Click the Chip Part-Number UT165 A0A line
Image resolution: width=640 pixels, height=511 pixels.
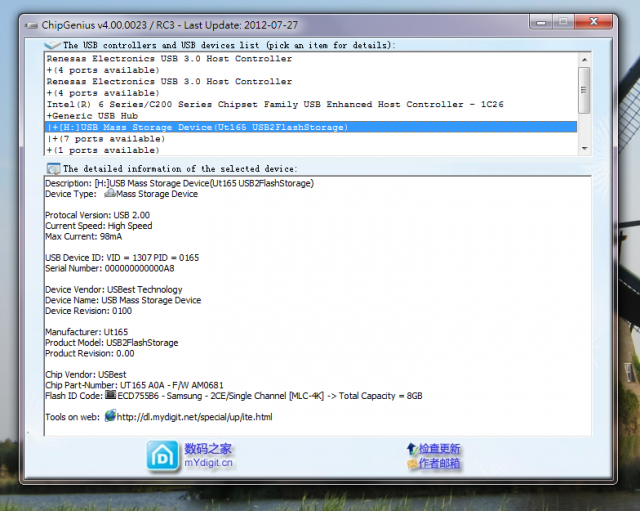[134, 384]
